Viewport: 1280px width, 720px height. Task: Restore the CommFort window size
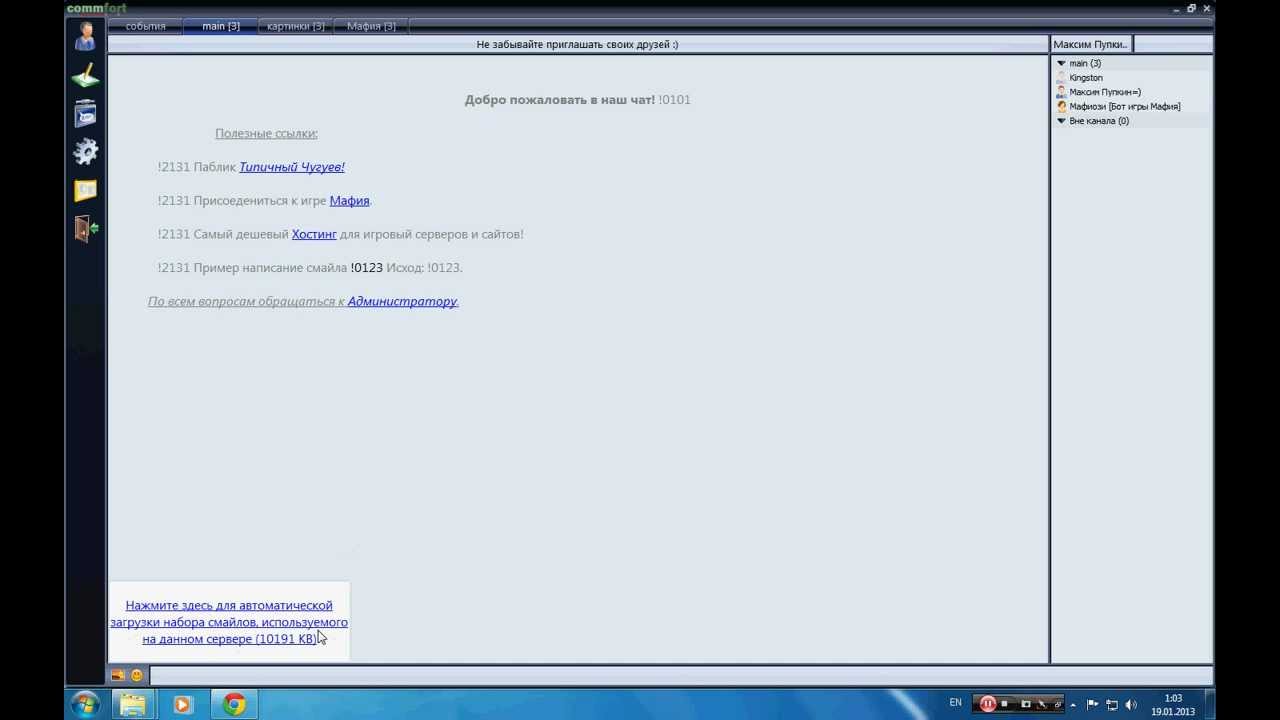(x=1192, y=8)
